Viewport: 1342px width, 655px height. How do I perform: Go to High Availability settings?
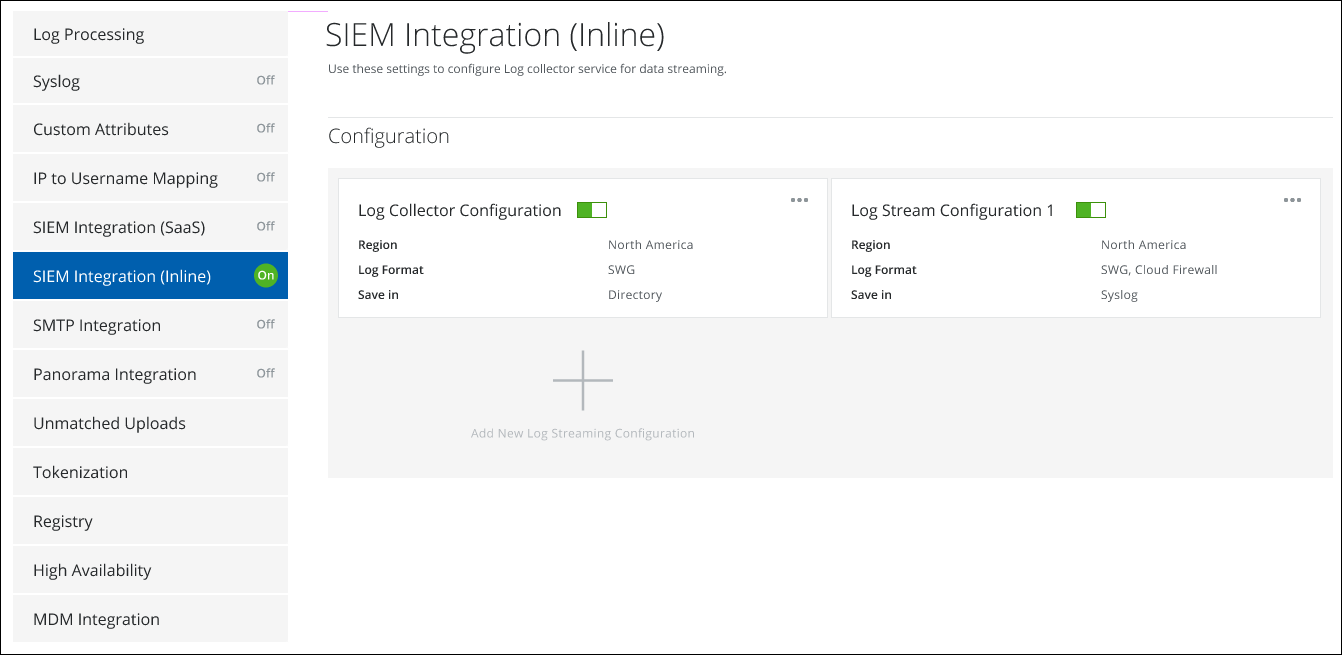click(92, 570)
